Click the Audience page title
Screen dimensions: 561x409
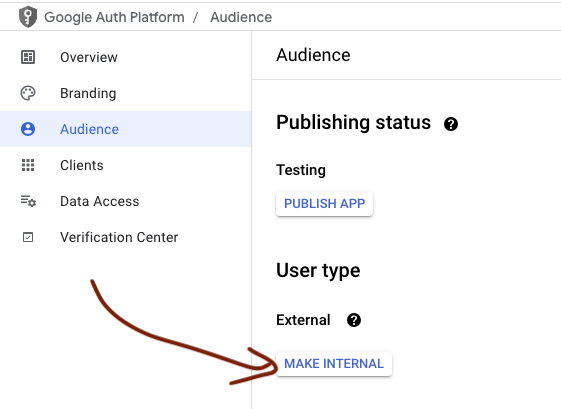coord(313,55)
